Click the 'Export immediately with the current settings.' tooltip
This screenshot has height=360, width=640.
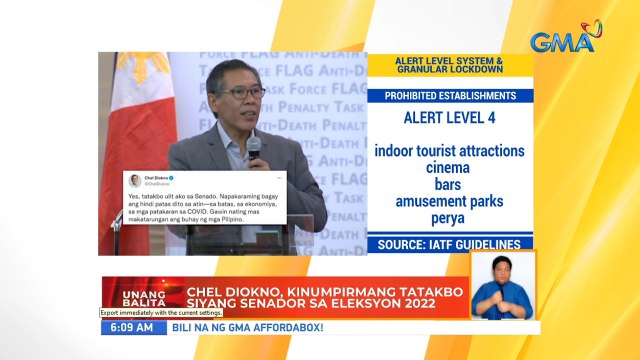162,313
